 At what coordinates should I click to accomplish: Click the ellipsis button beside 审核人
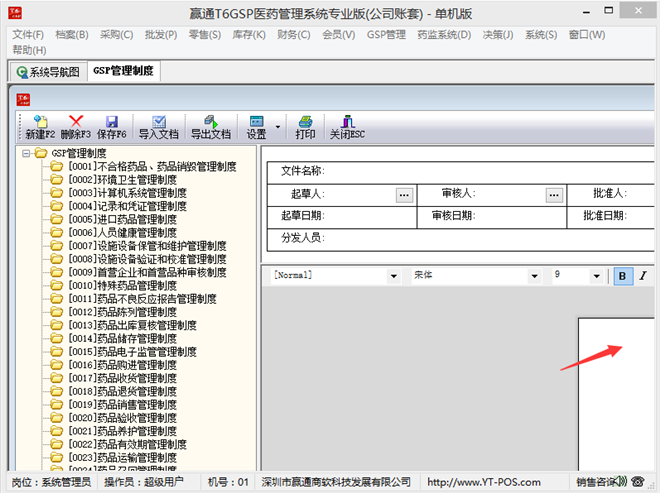554,194
